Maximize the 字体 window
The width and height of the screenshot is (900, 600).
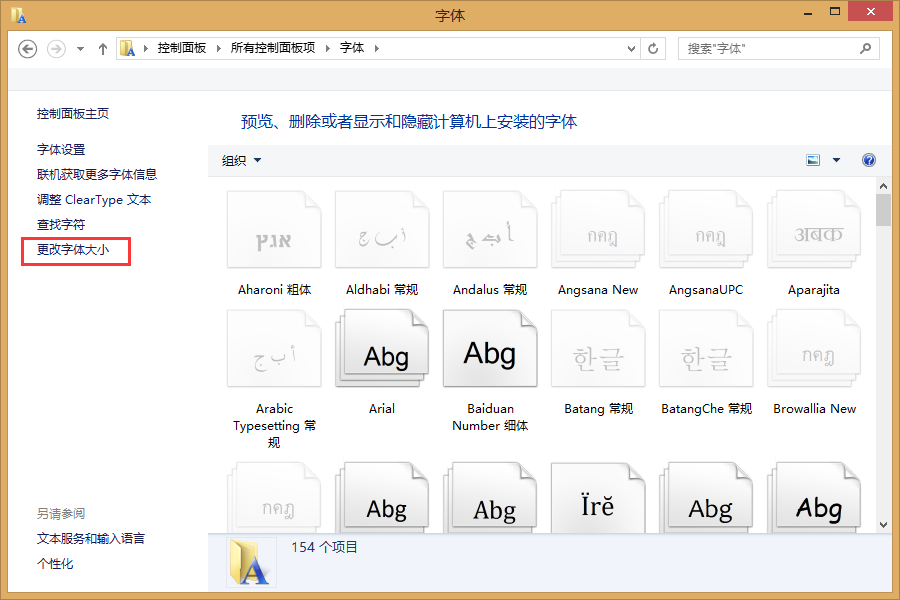click(835, 12)
